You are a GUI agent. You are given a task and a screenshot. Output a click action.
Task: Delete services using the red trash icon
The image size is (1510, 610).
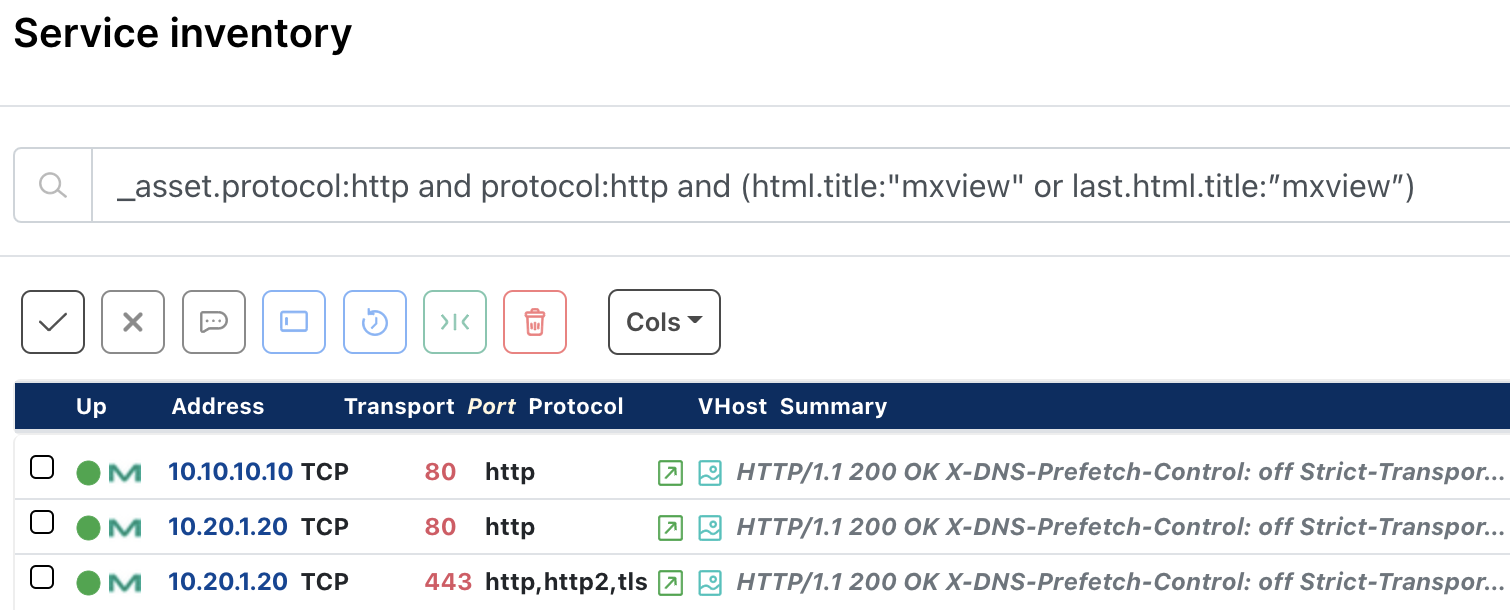[x=535, y=321]
